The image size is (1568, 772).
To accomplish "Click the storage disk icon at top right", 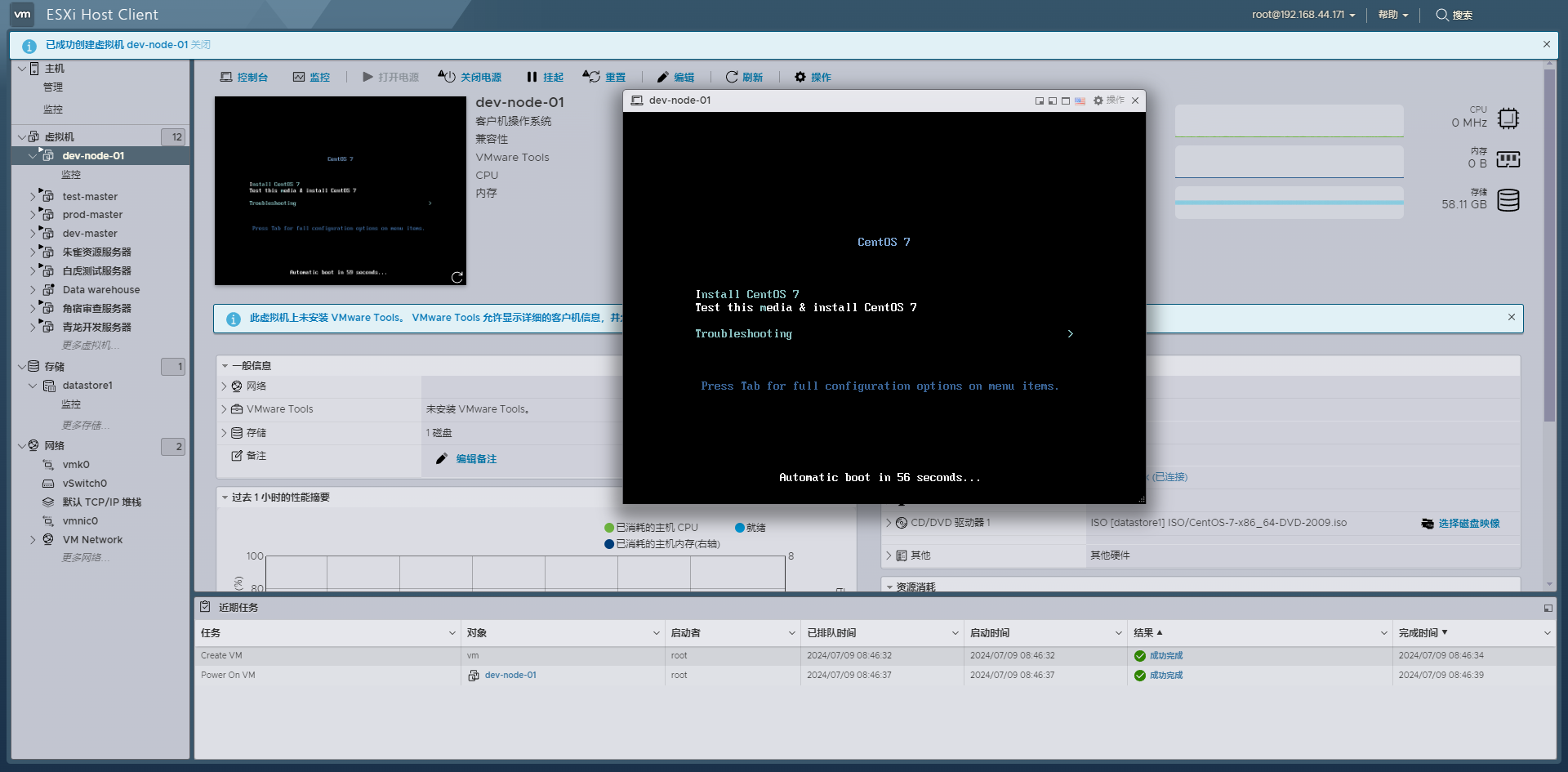I will coord(1508,200).
